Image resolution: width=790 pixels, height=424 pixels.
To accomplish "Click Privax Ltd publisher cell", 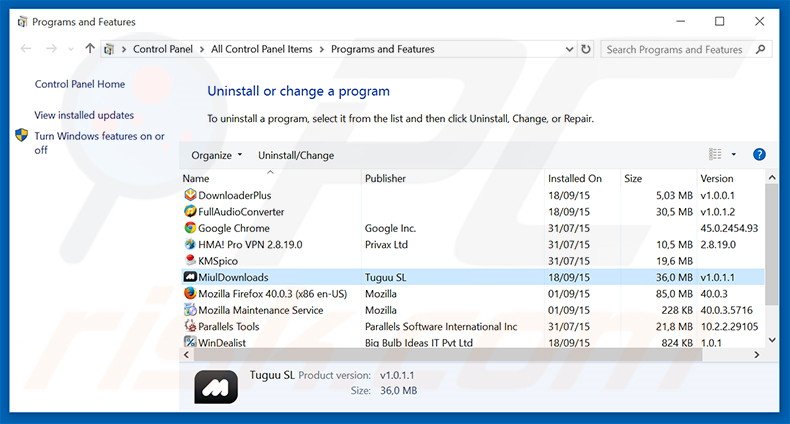I will tap(386, 244).
